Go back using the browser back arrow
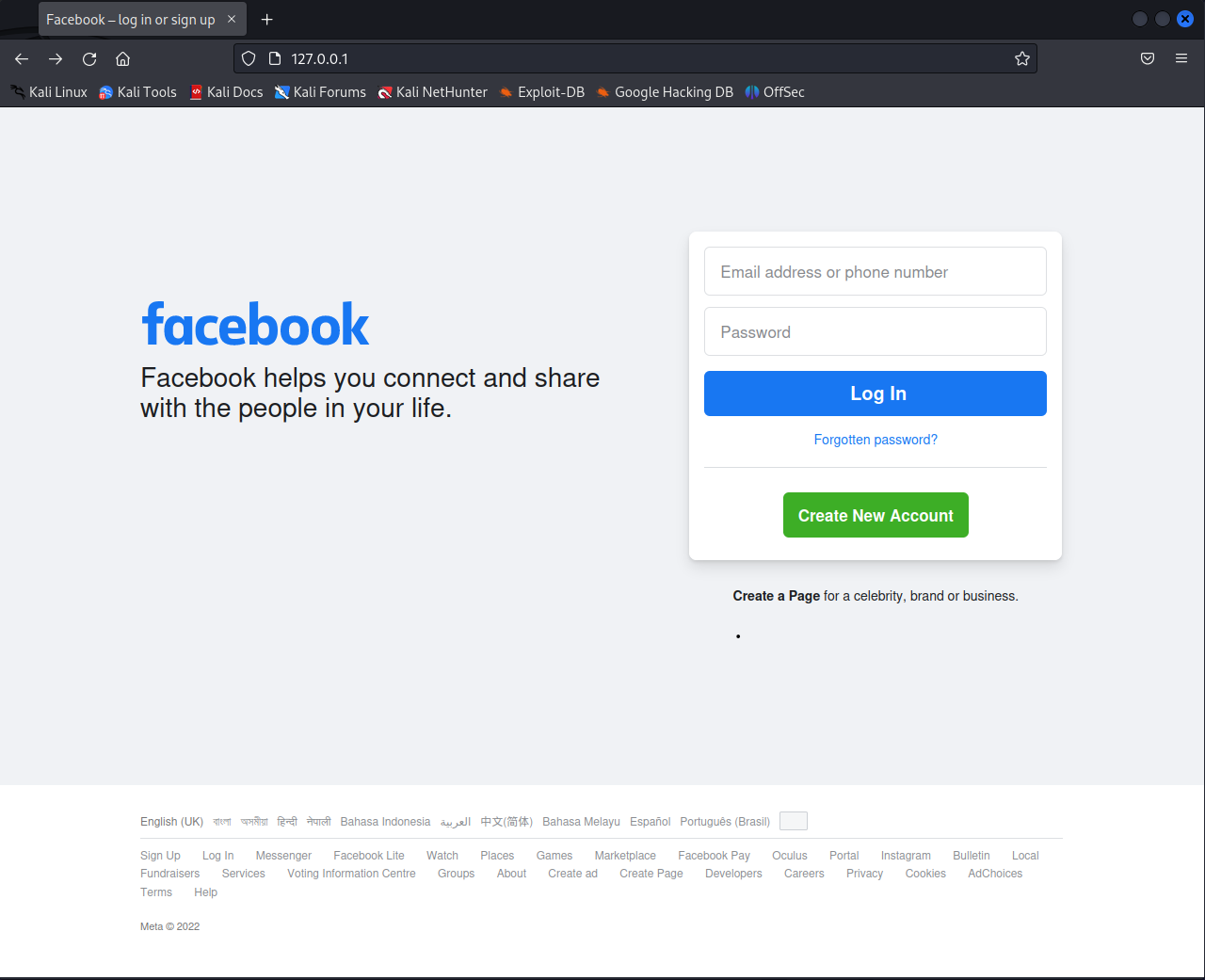This screenshot has width=1205, height=980. click(x=22, y=58)
